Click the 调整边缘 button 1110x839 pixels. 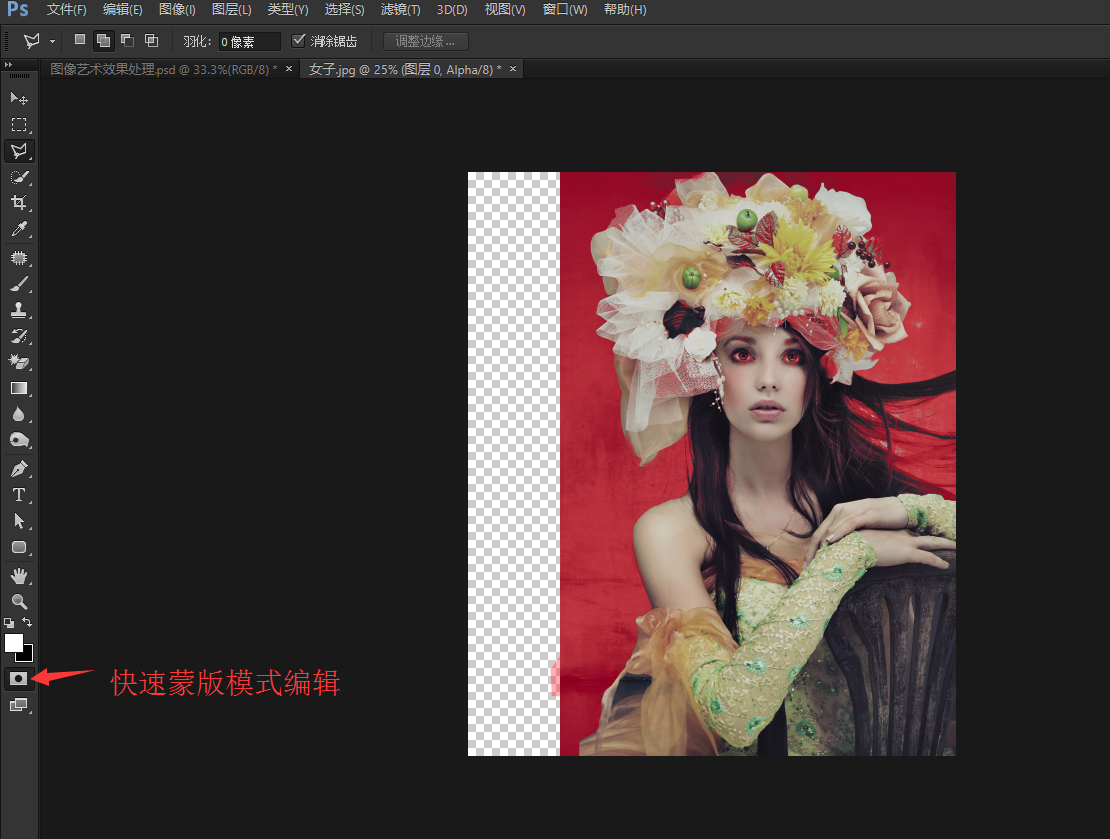coord(425,41)
